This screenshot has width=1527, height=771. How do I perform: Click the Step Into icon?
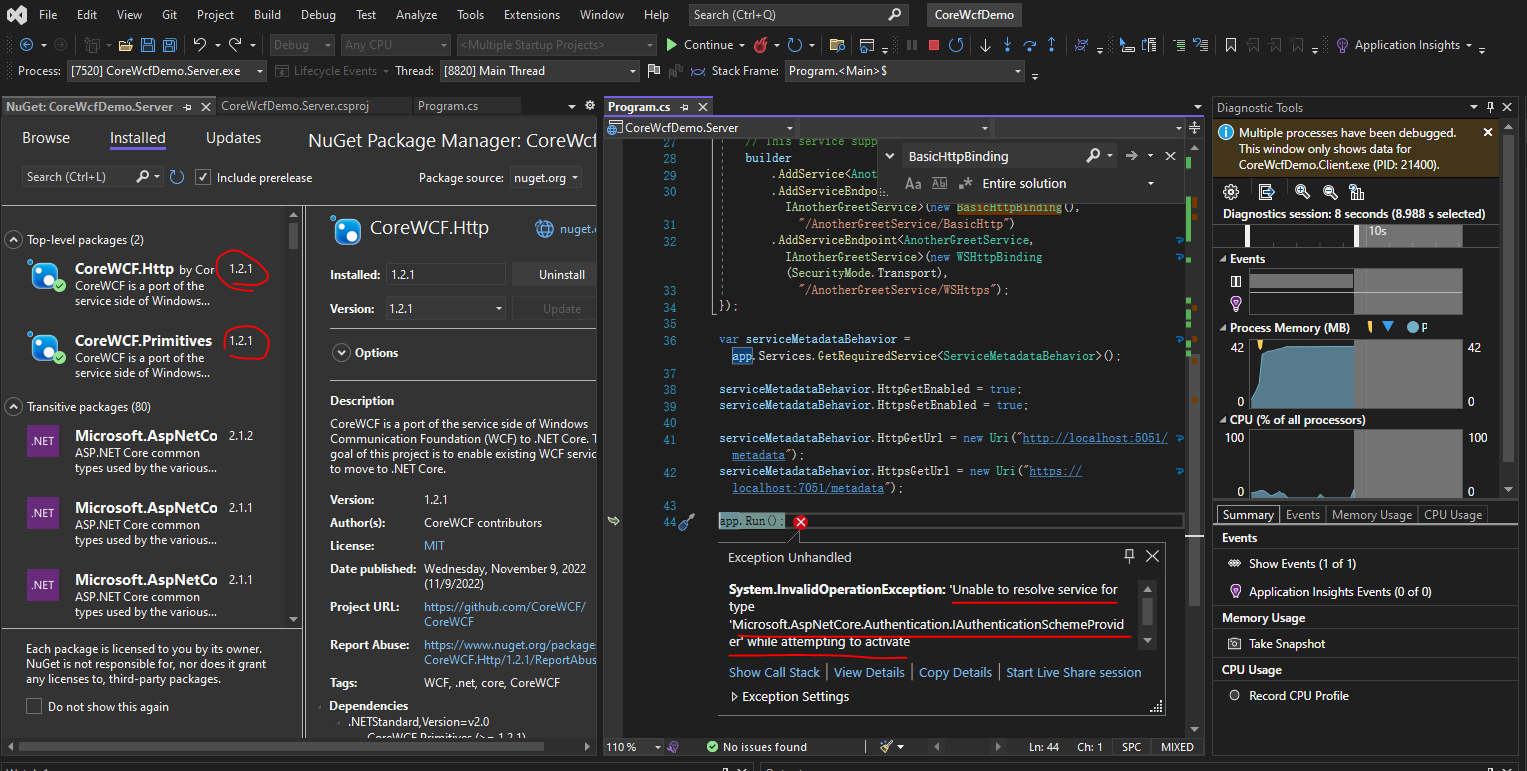click(x=1007, y=45)
